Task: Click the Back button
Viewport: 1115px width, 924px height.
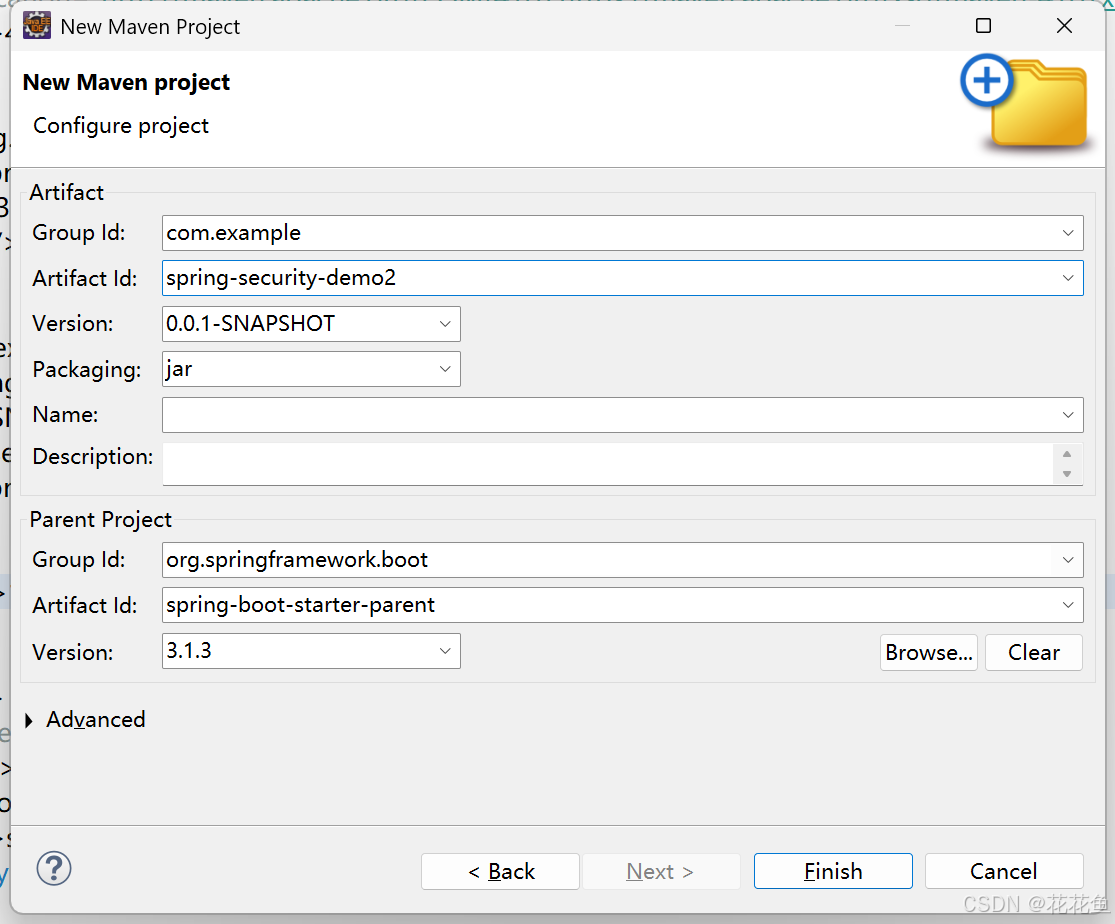Action: (x=501, y=871)
